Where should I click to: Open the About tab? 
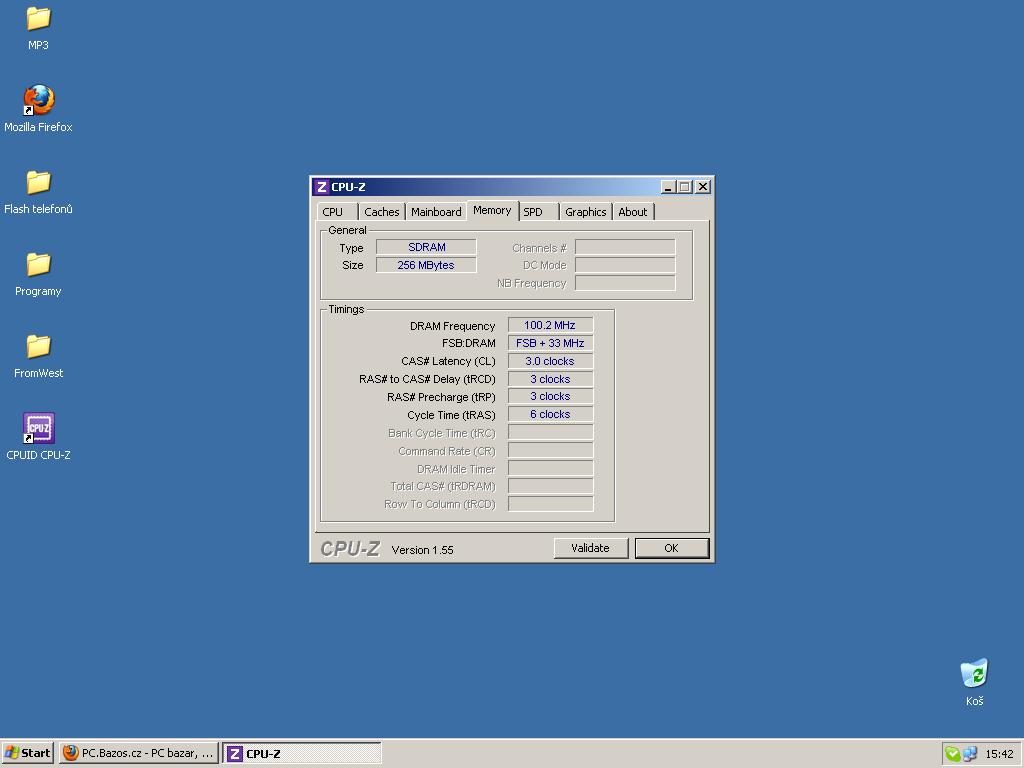click(633, 212)
